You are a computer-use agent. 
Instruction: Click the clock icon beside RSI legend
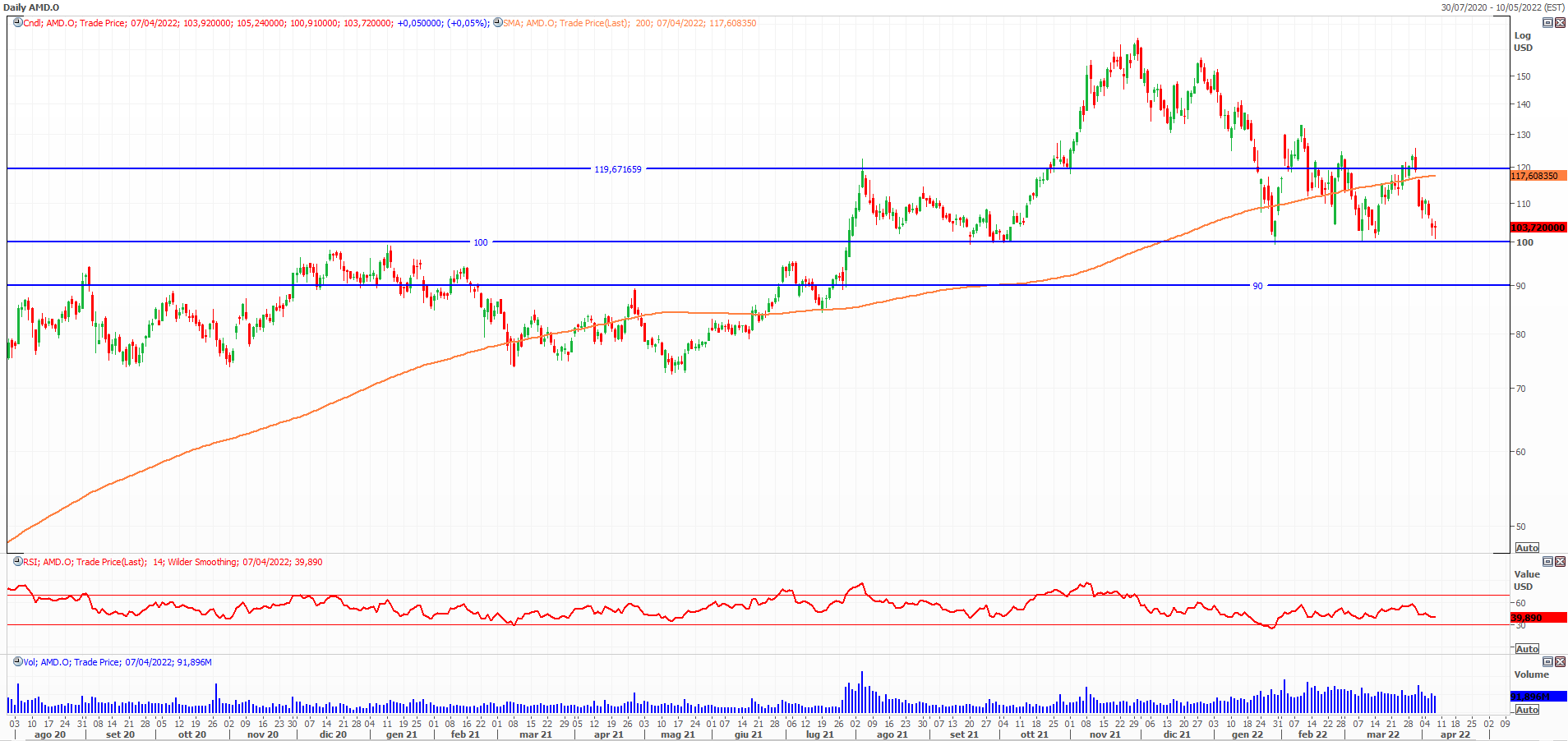pos(17,562)
